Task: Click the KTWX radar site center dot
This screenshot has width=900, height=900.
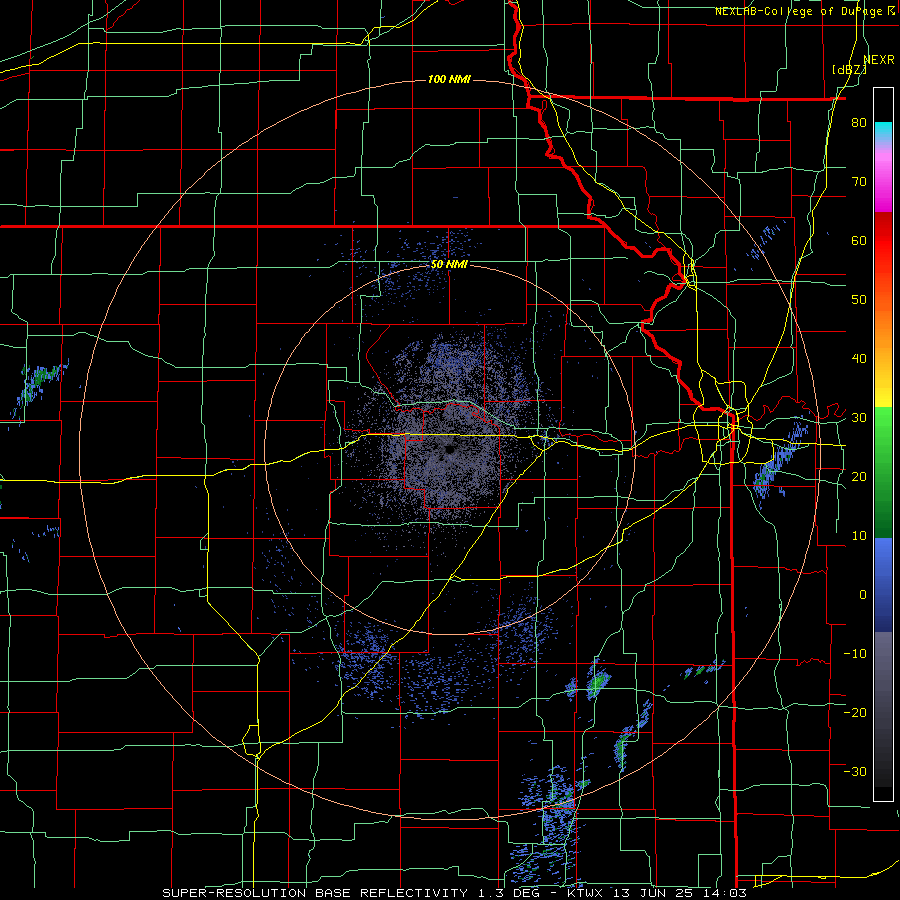Action: click(x=449, y=450)
